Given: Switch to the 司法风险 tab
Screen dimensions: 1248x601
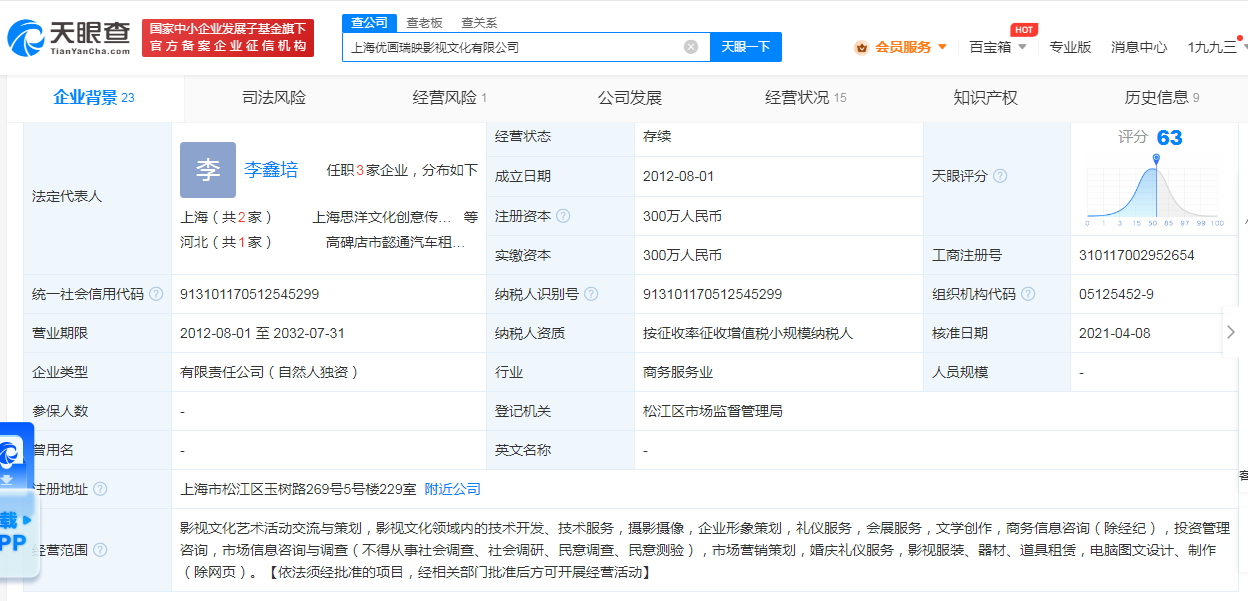Looking at the screenshot, I should point(274,98).
